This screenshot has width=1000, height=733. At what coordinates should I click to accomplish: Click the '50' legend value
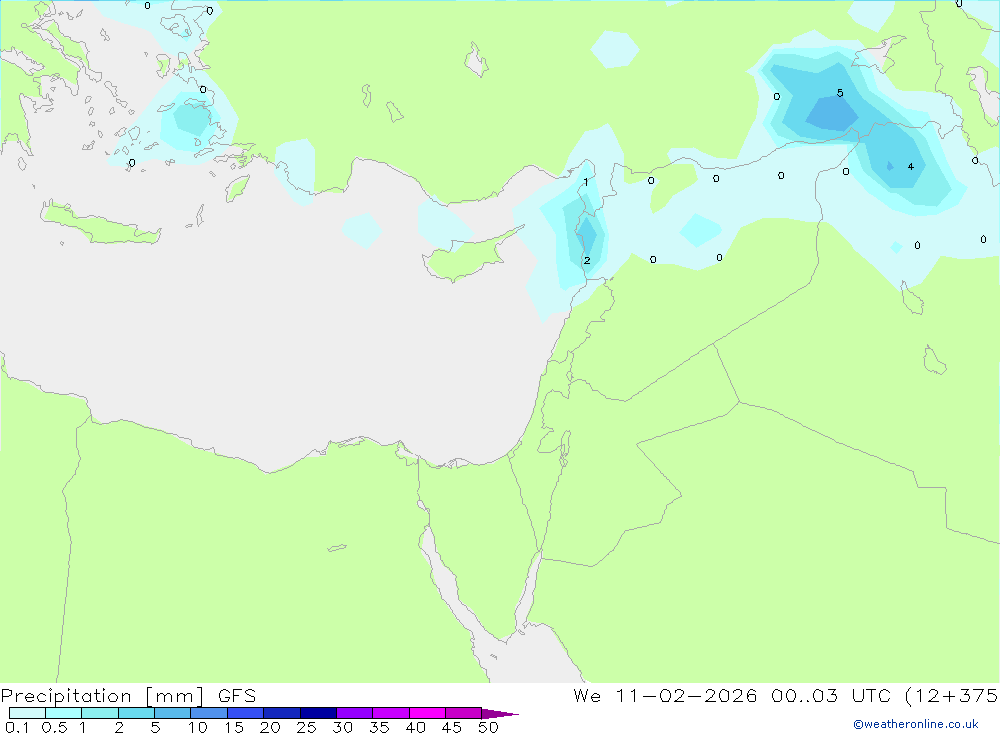[488, 727]
